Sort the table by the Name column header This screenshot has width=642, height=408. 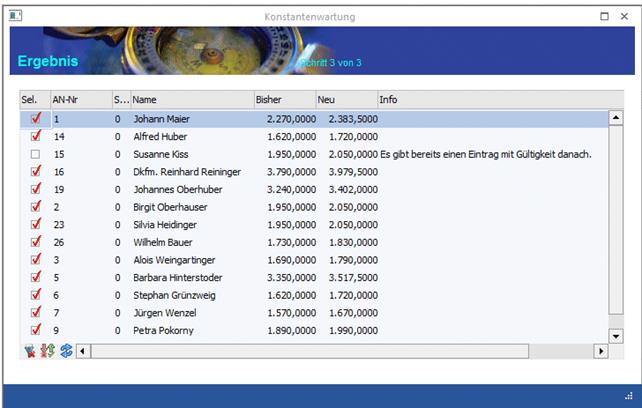click(x=190, y=100)
